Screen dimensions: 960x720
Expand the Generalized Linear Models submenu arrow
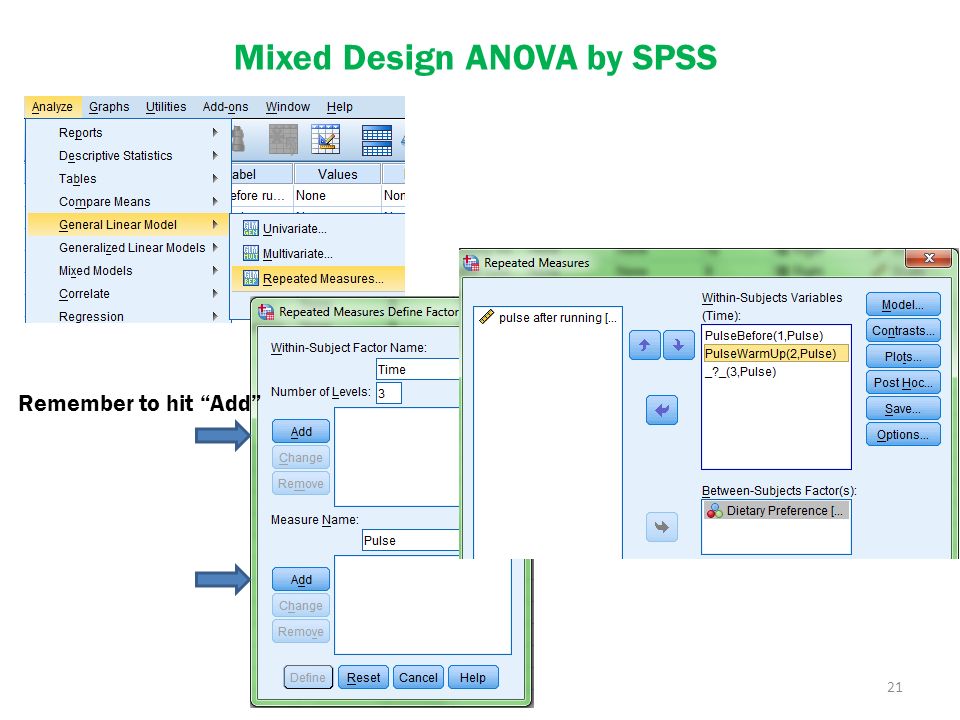[215, 247]
